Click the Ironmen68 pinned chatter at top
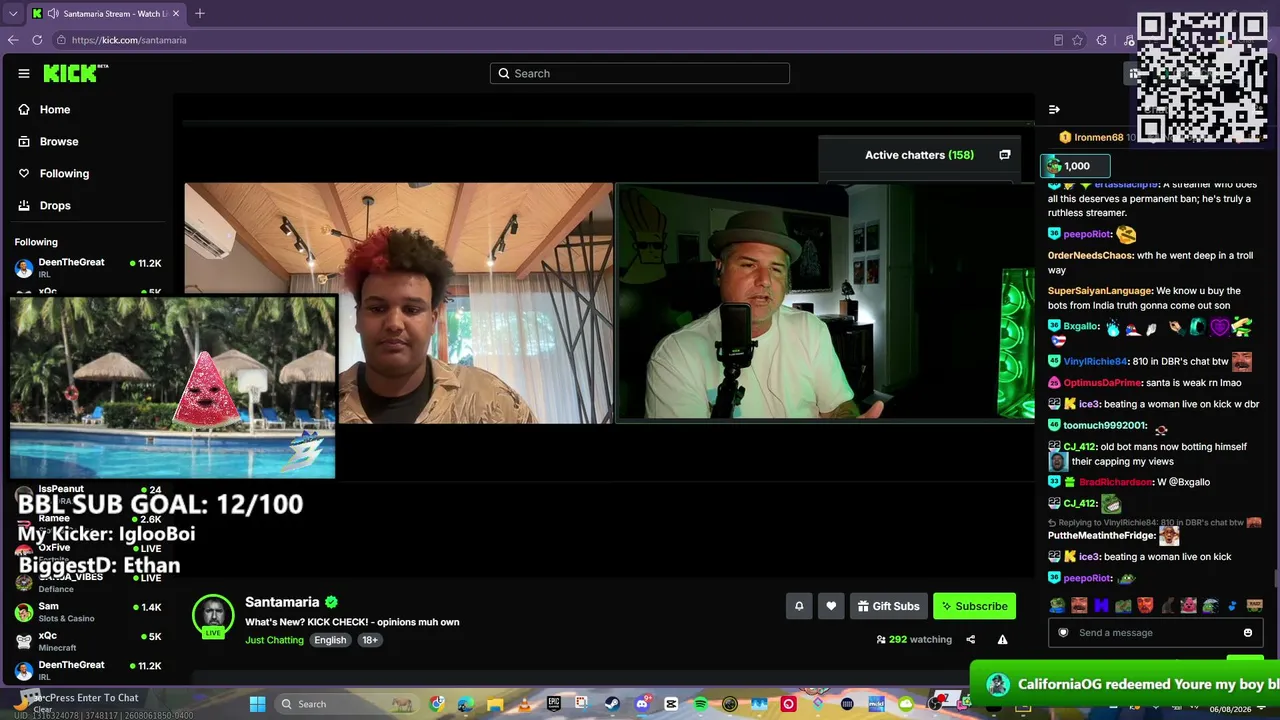 [x=1098, y=138]
